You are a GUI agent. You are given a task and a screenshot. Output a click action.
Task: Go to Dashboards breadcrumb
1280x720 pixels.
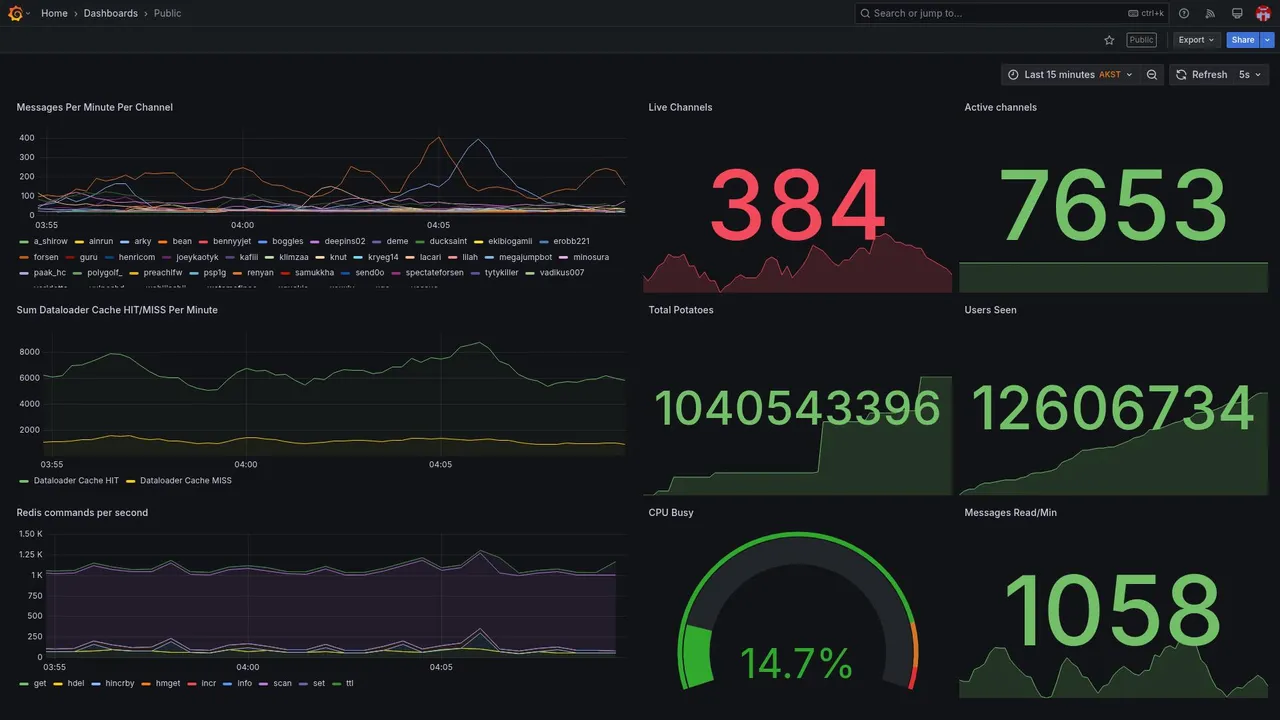111,13
